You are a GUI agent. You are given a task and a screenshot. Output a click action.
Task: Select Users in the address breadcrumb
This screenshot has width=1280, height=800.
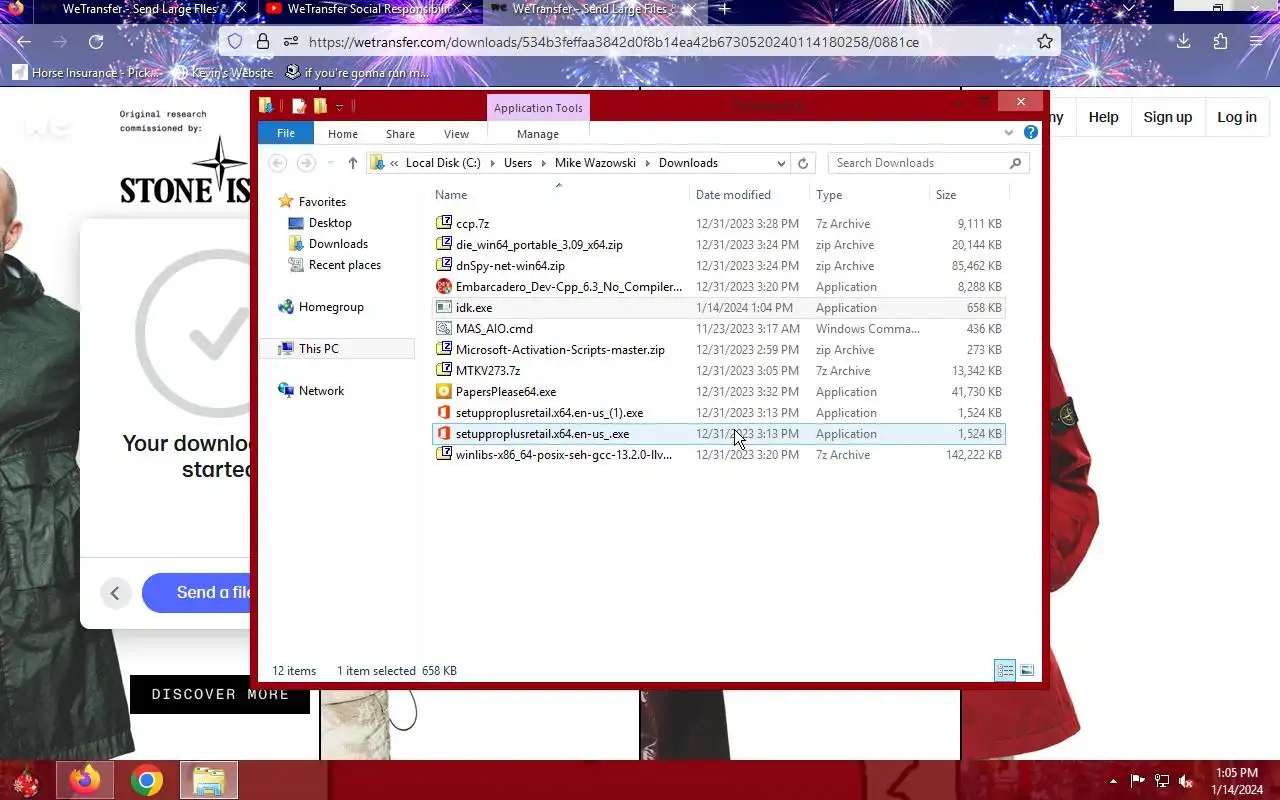tap(518, 163)
